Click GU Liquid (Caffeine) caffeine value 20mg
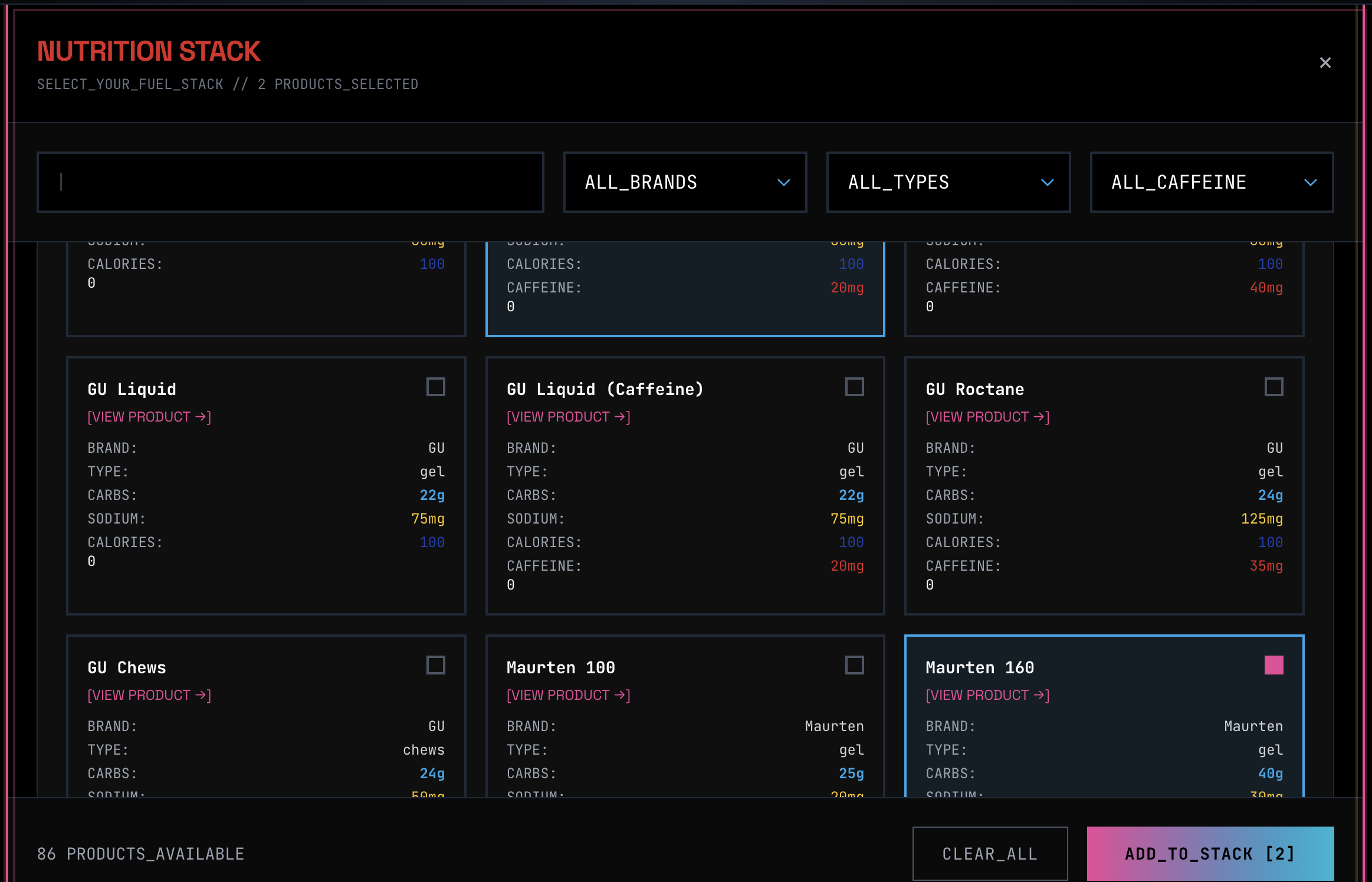Viewport: 1372px width, 882px height. 847,566
